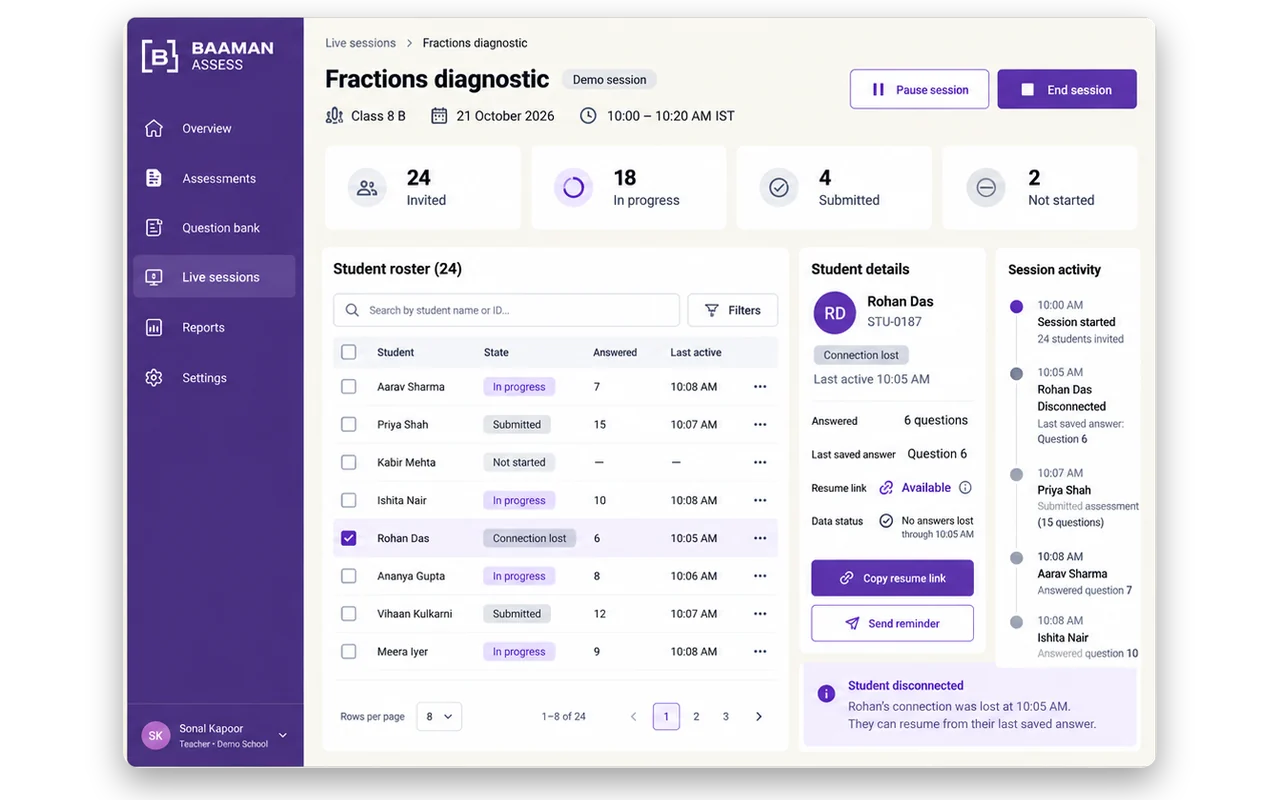The width and height of the screenshot is (1280, 800).
Task: Click the student search field
Action: coord(506,310)
